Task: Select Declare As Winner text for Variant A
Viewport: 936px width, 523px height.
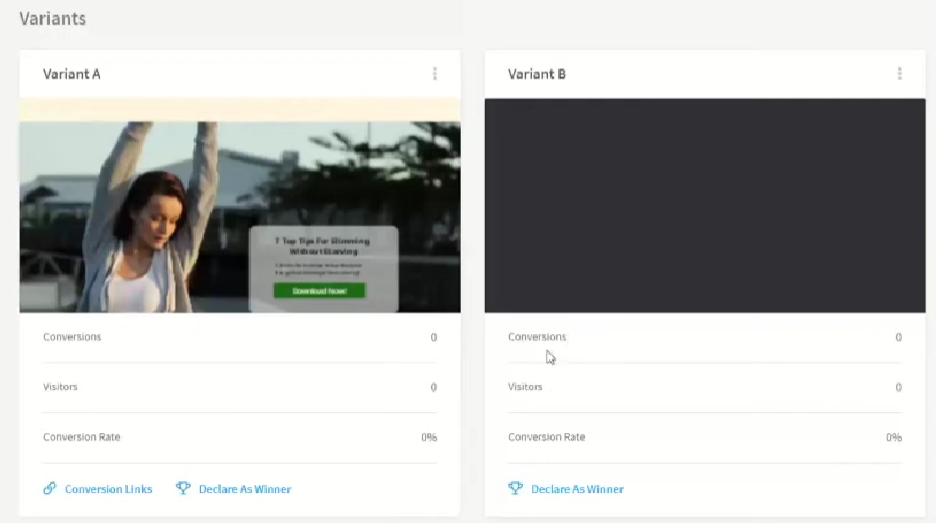Action: [245, 489]
